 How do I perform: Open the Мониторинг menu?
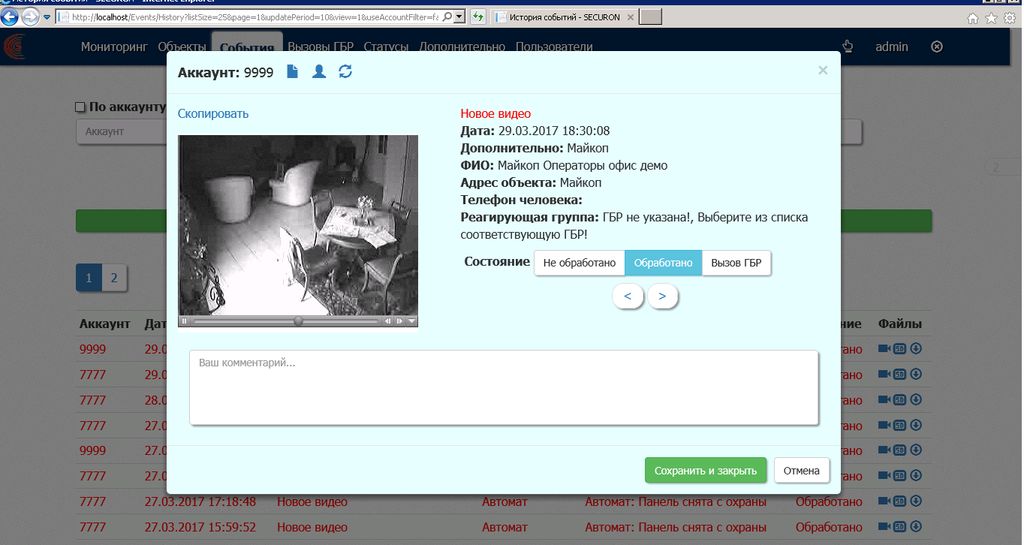click(114, 46)
